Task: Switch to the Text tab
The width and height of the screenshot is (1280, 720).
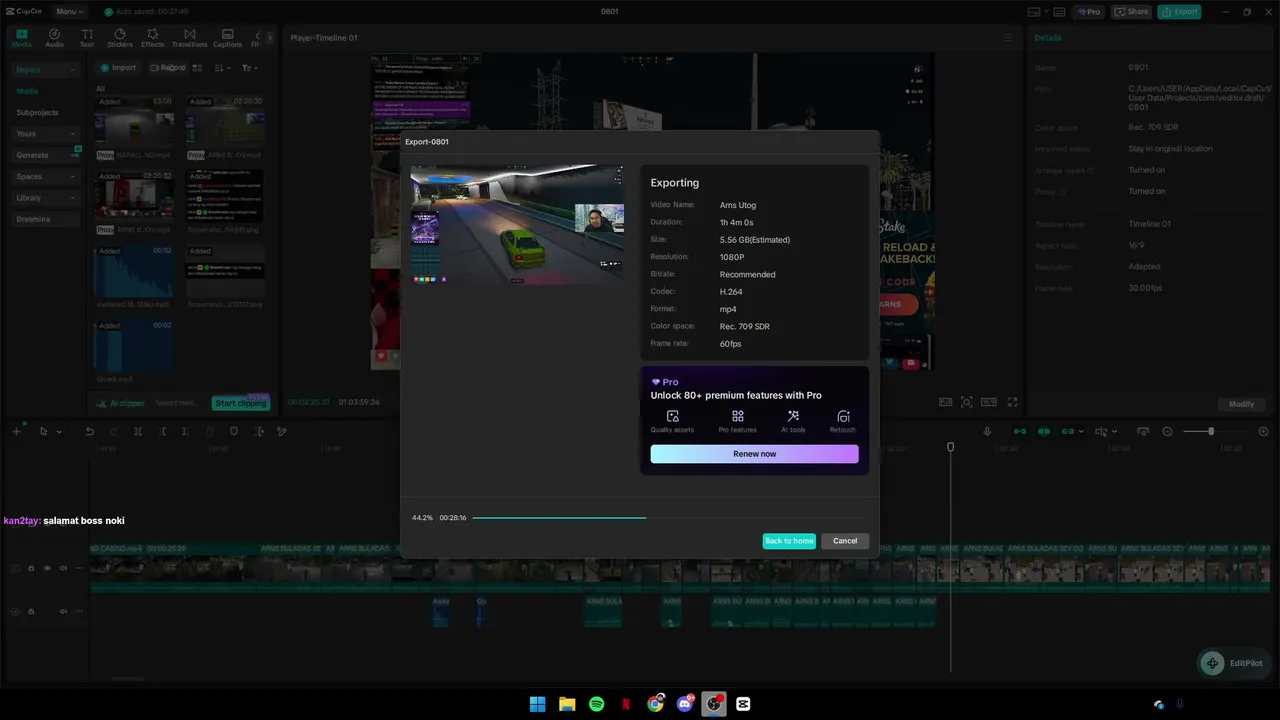Action: [x=87, y=38]
